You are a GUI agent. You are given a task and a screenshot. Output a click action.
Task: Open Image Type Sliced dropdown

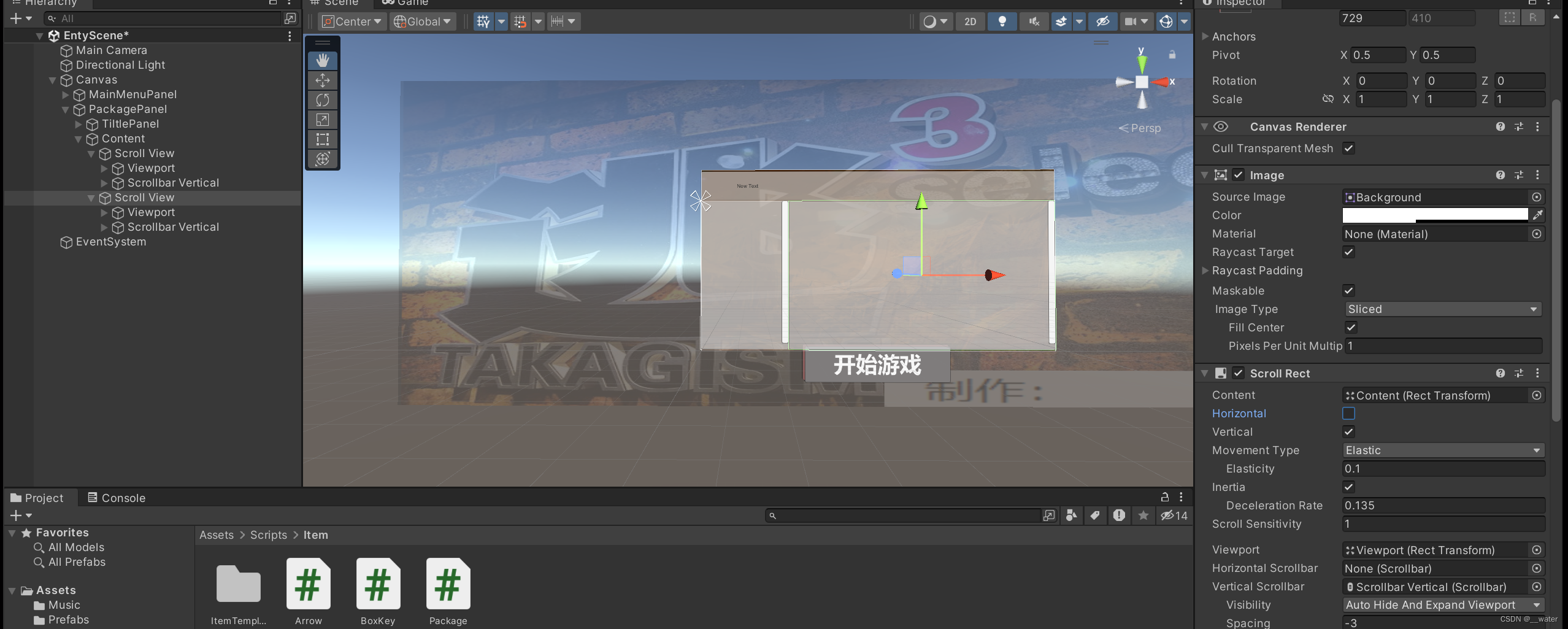(1443, 309)
